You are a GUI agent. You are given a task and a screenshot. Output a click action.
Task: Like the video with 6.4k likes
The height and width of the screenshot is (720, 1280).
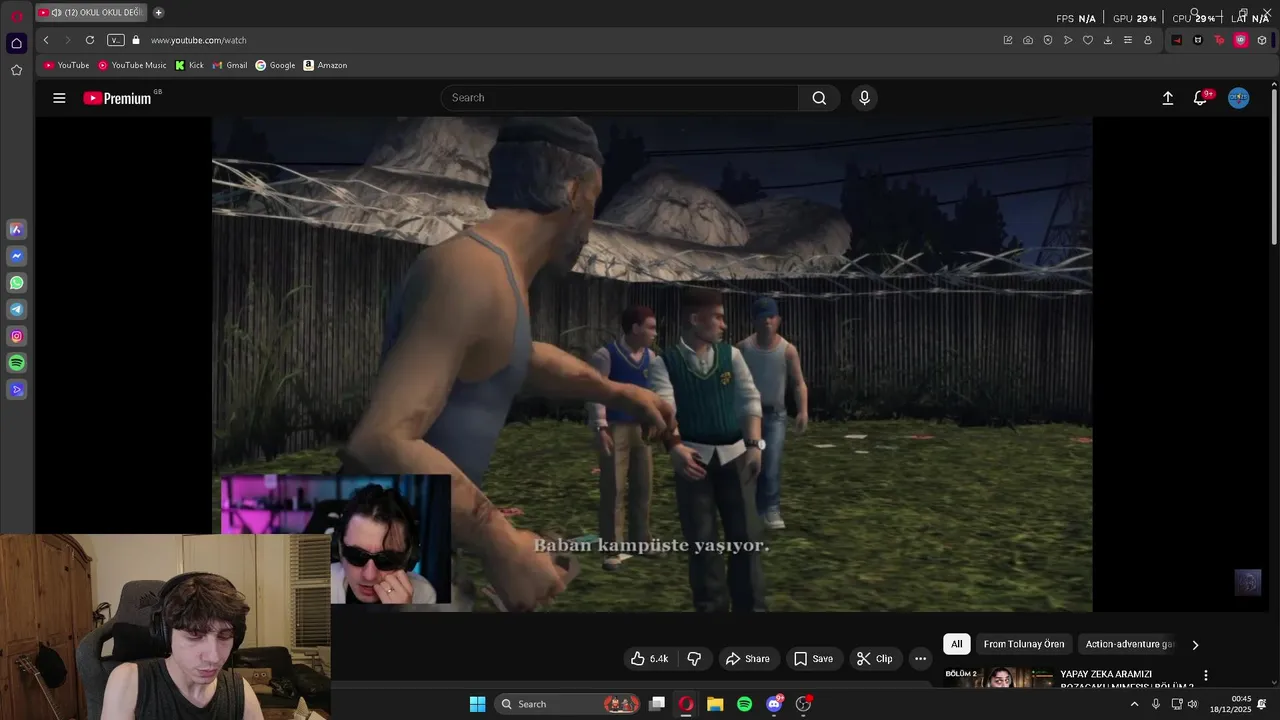pos(649,659)
